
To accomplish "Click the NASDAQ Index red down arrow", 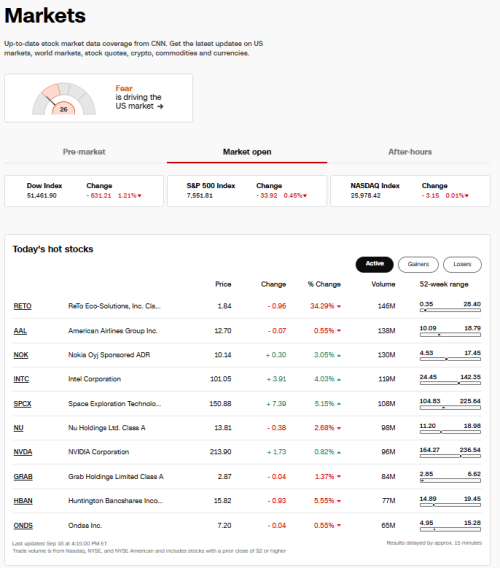I will pos(467,196).
